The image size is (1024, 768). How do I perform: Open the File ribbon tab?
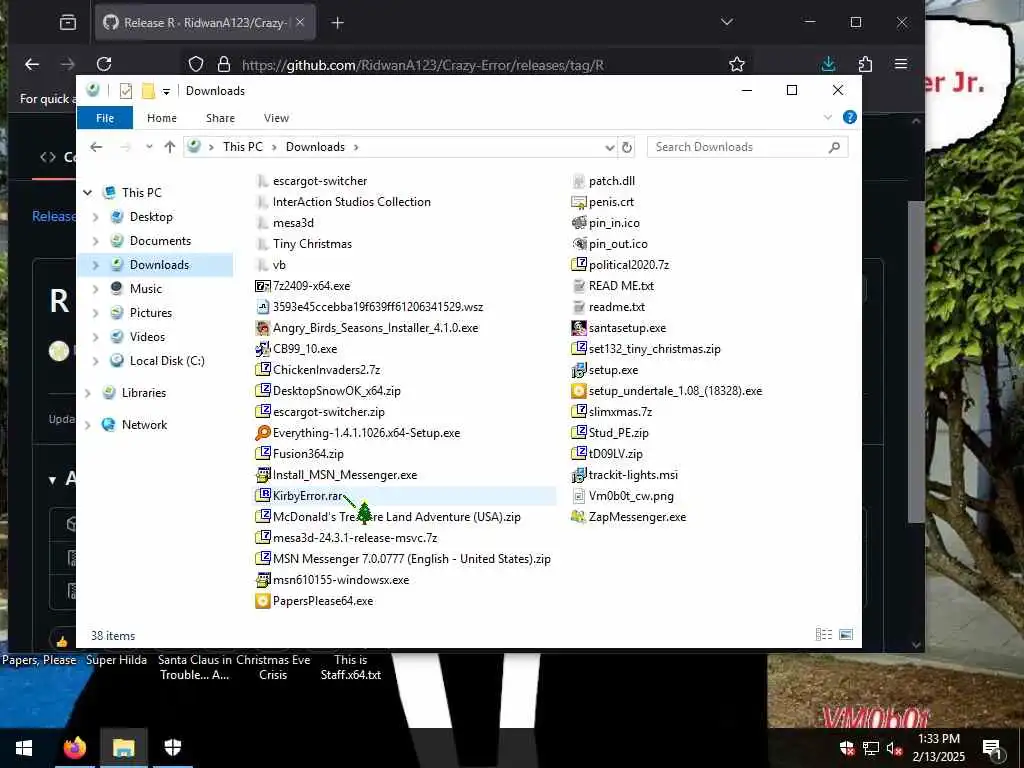point(105,118)
